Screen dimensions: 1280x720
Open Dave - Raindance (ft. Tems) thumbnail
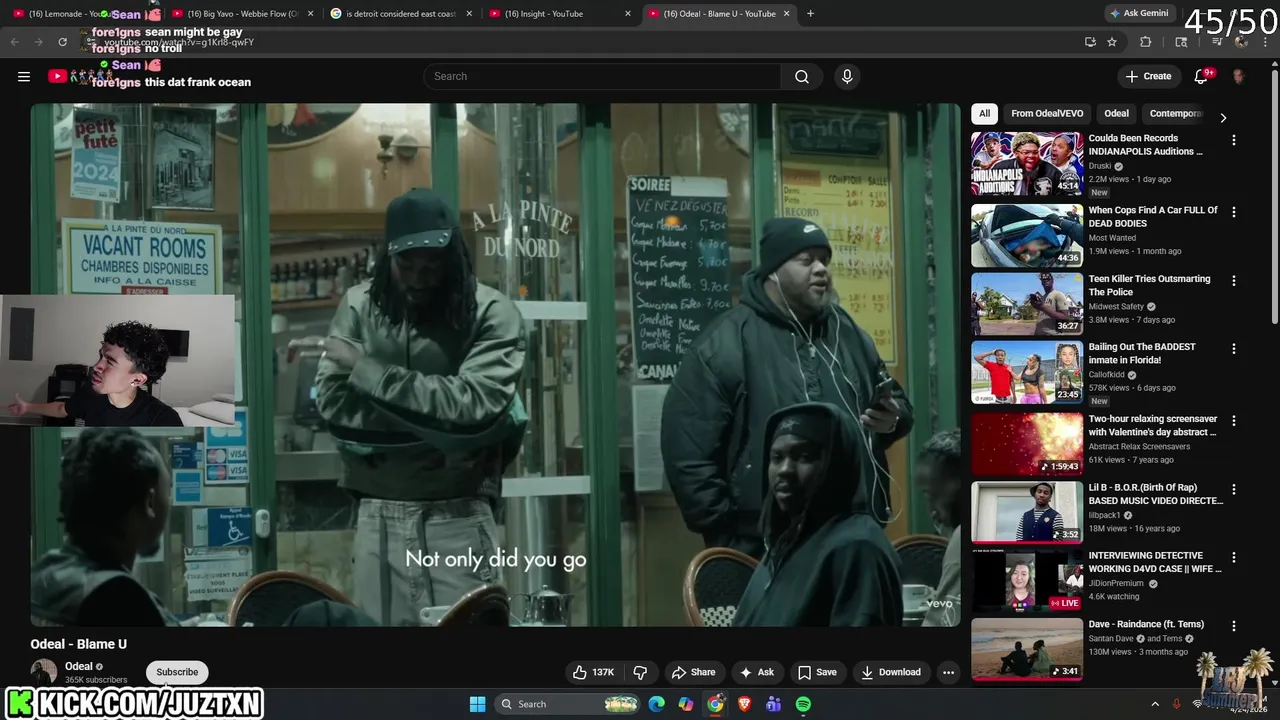pyautogui.click(x=1027, y=649)
